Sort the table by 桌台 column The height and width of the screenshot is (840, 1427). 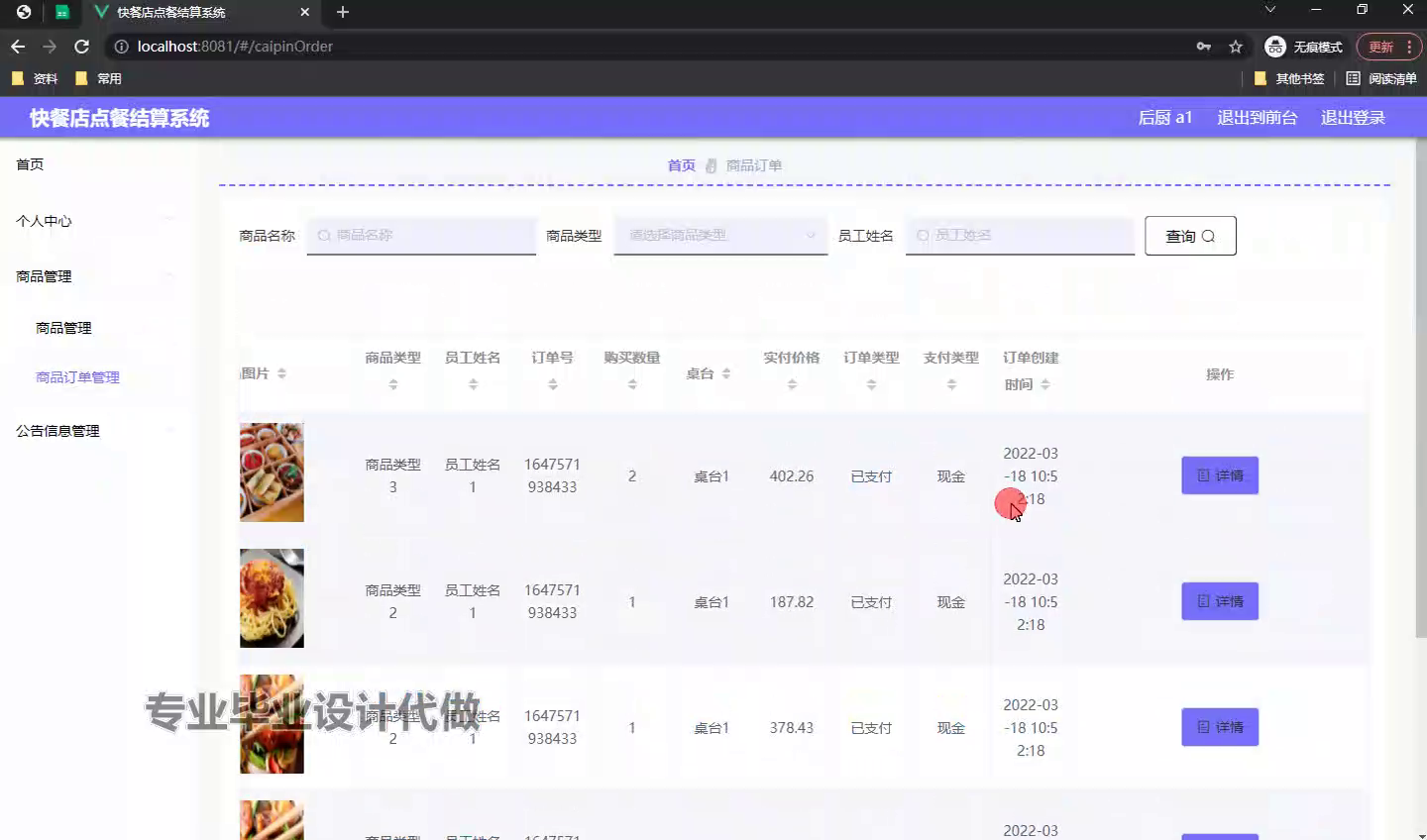[x=726, y=373]
